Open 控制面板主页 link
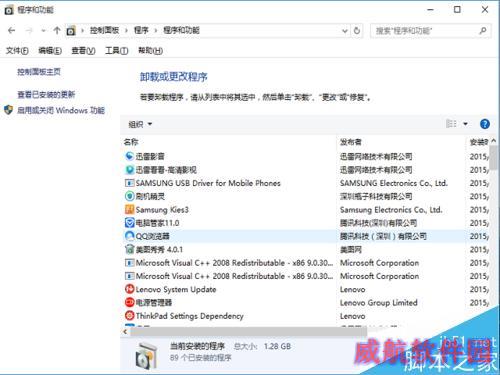Screen dimensions: 500x375 tap(39, 72)
